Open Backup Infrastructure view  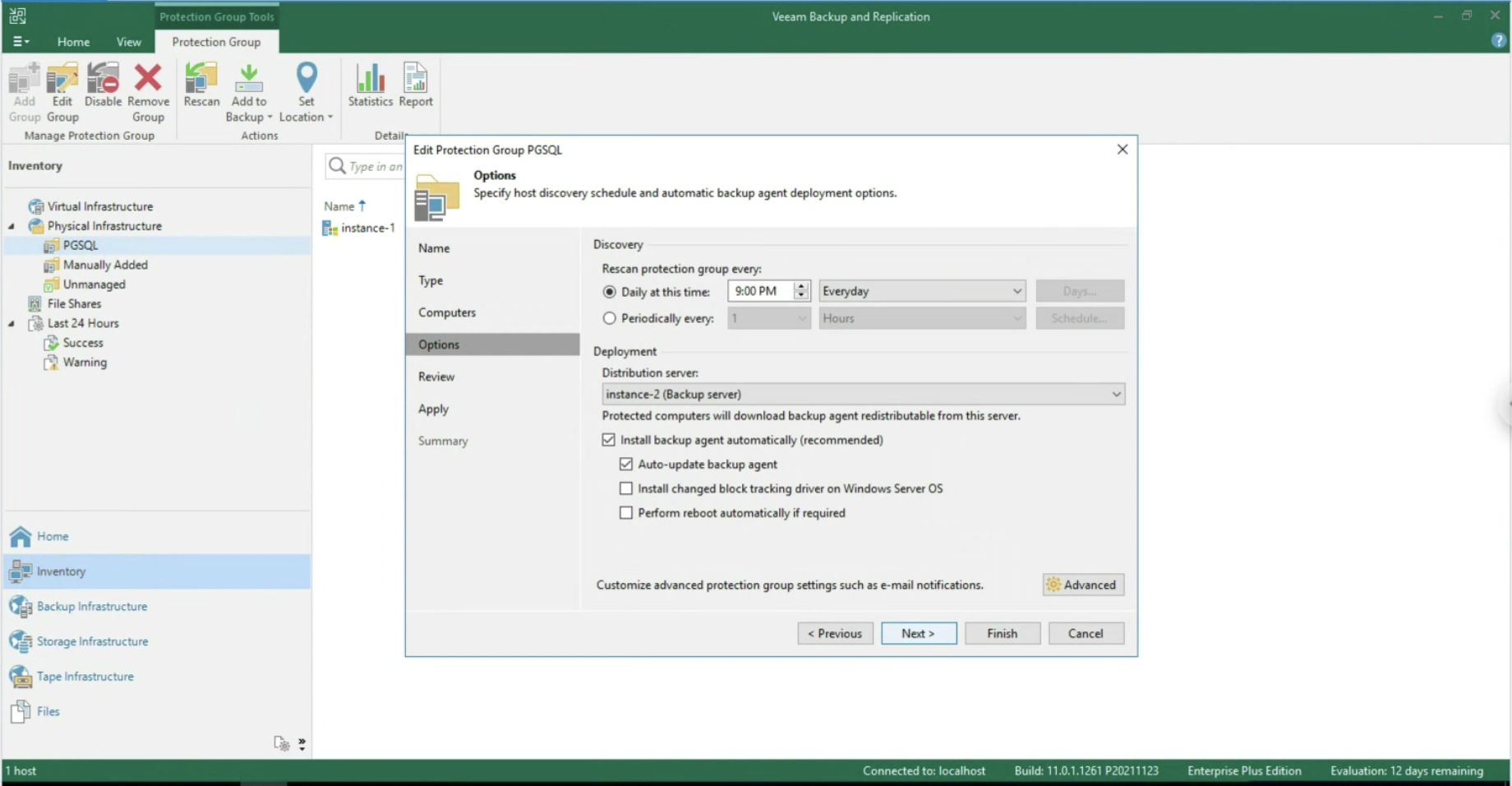pos(91,607)
